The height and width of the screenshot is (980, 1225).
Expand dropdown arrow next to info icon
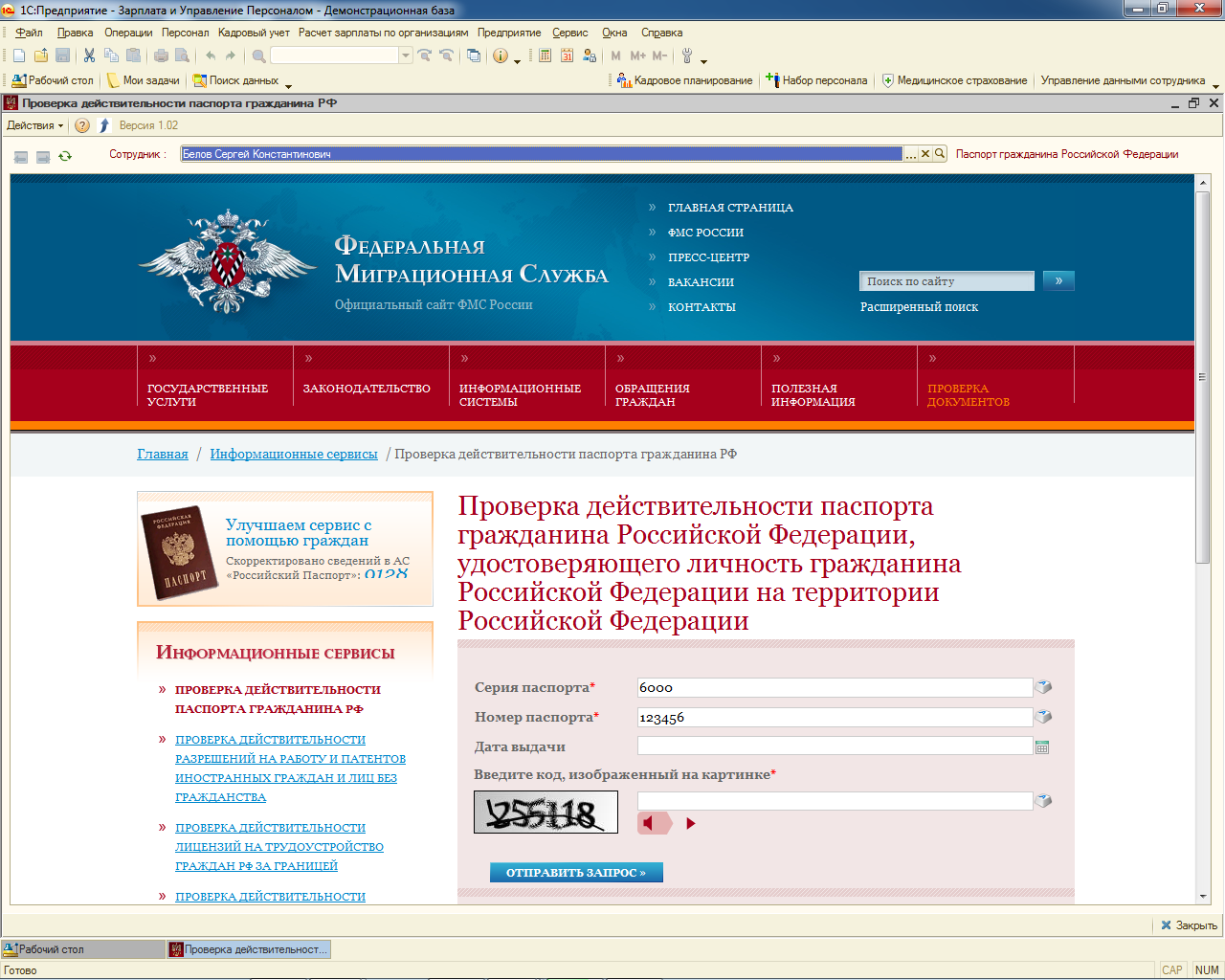(x=518, y=60)
